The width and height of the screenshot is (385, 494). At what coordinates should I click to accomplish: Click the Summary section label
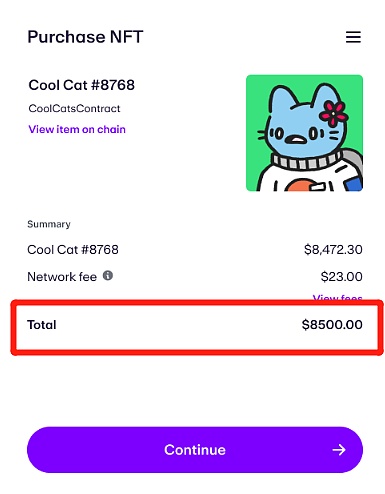pyautogui.click(x=49, y=224)
